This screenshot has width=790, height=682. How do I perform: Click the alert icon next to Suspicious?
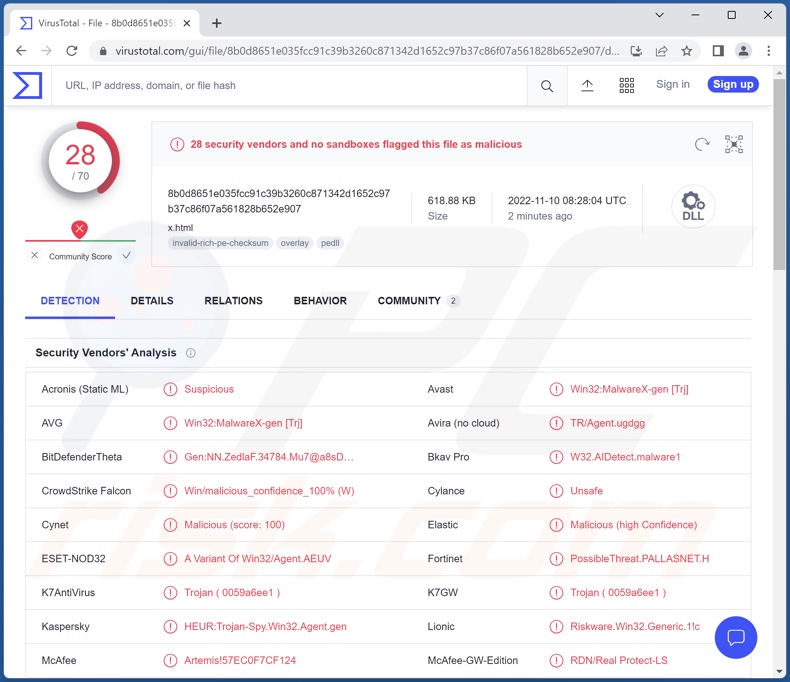tap(170, 389)
